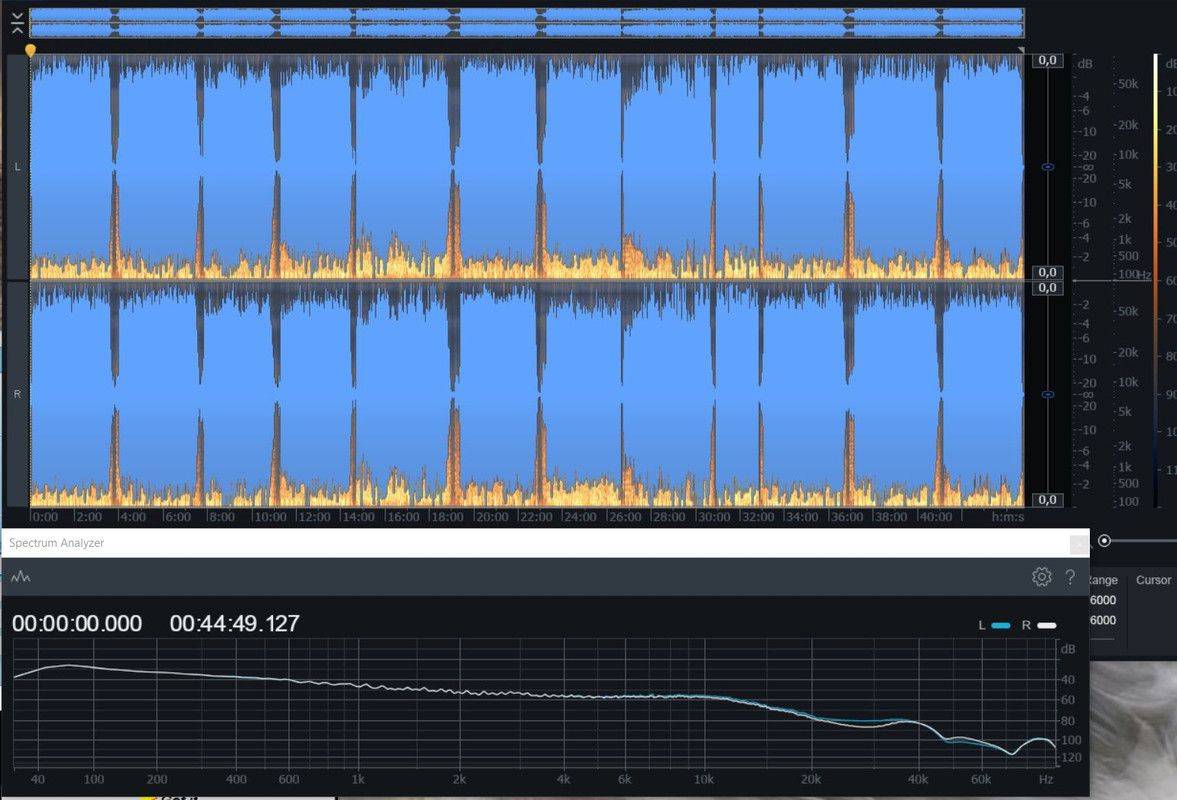Click the L channel lower 0,0 value field

click(x=1048, y=272)
